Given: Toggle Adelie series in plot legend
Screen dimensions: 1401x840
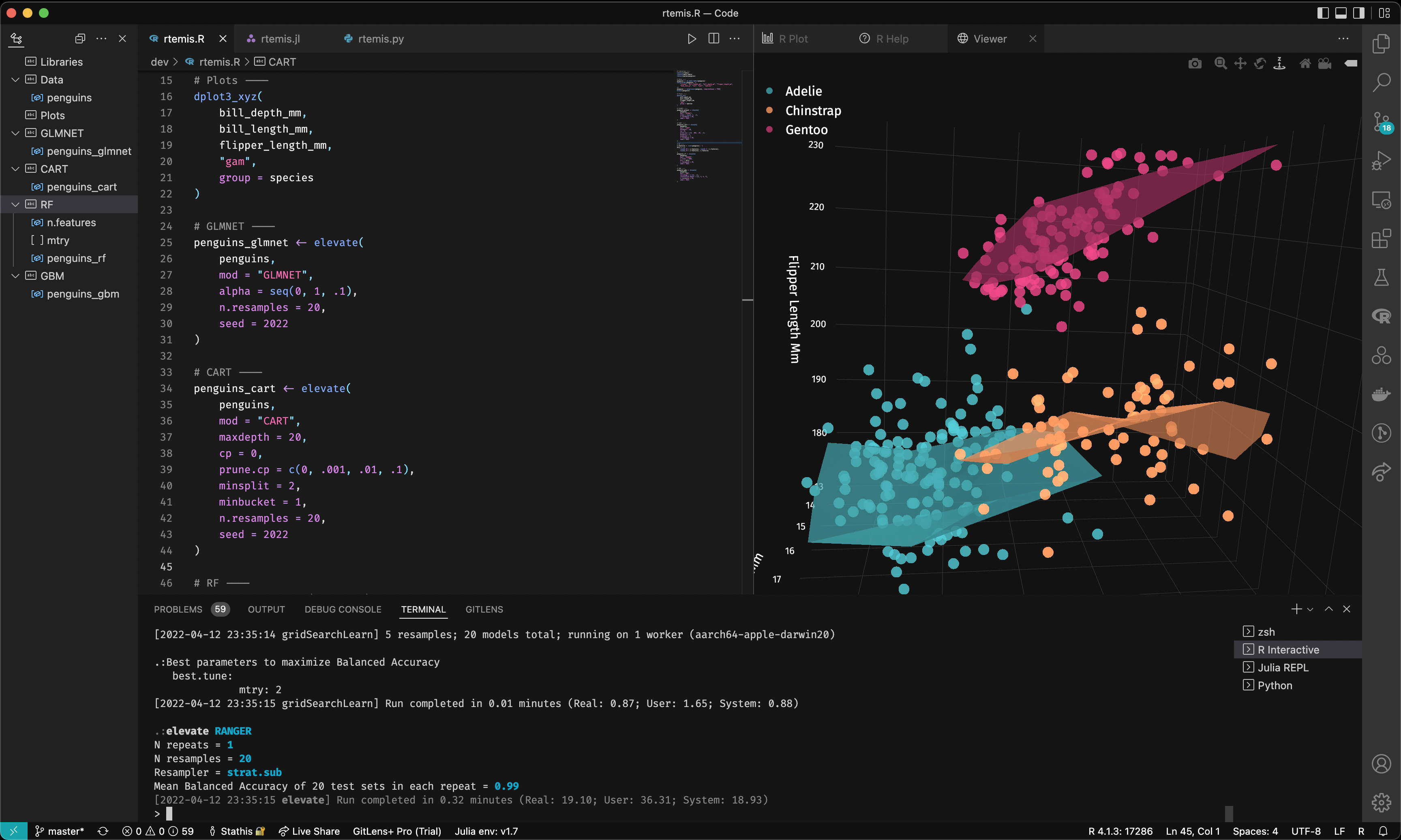Looking at the screenshot, I should click(x=803, y=91).
